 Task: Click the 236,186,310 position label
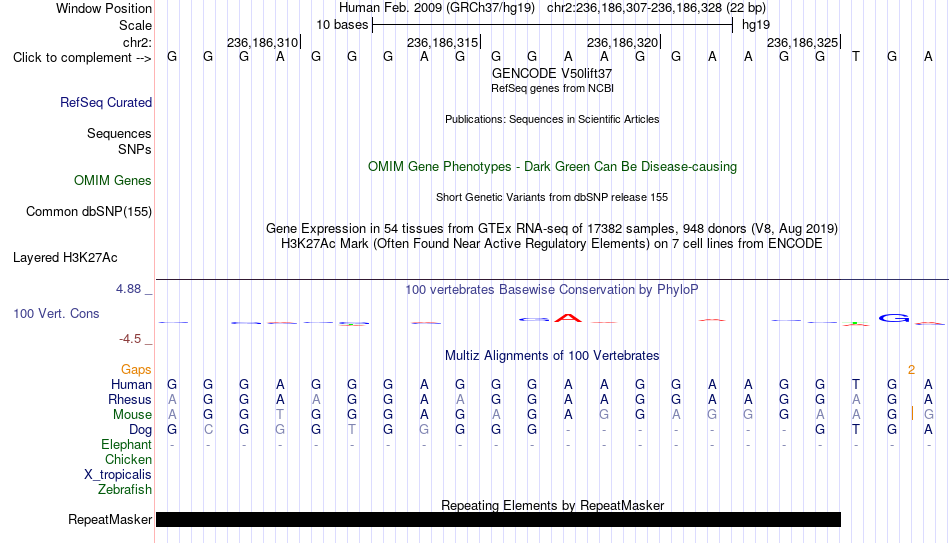[x=262, y=42]
